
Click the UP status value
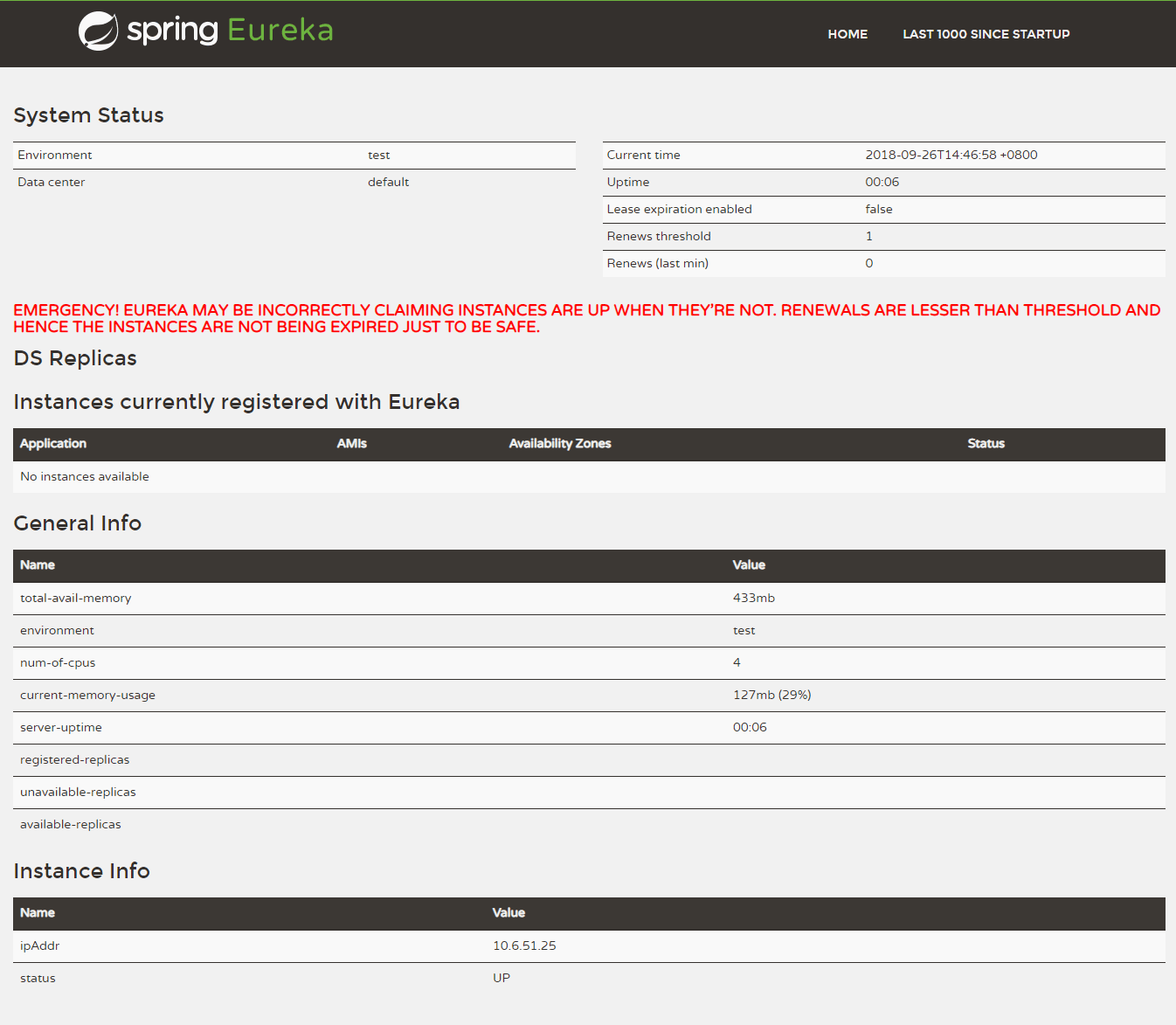pyautogui.click(x=501, y=979)
